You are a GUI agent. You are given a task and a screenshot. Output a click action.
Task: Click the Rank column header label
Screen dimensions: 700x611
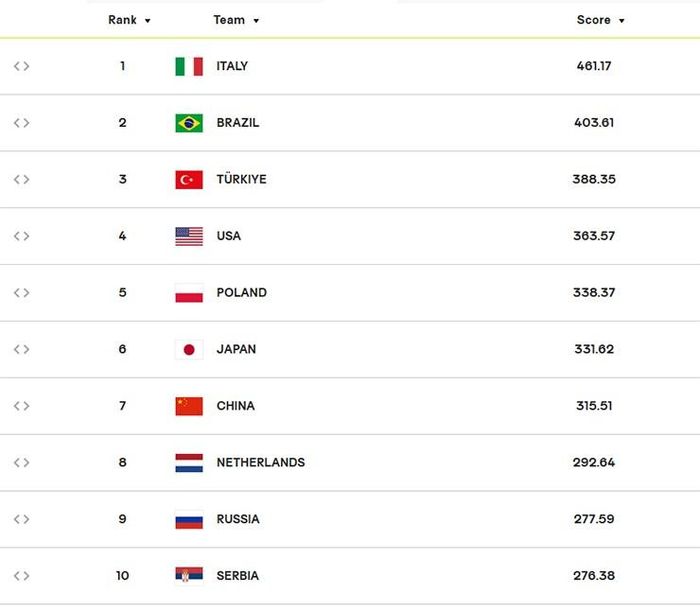click(x=122, y=20)
